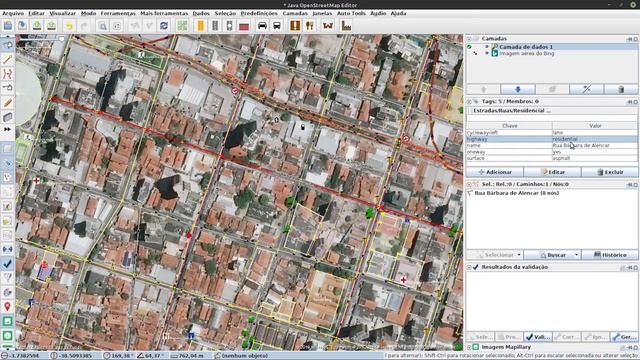Image resolution: width=640 pixels, height=360 pixels.
Task: Click the Open file toolbar icon
Action: (x=8, y=26)
